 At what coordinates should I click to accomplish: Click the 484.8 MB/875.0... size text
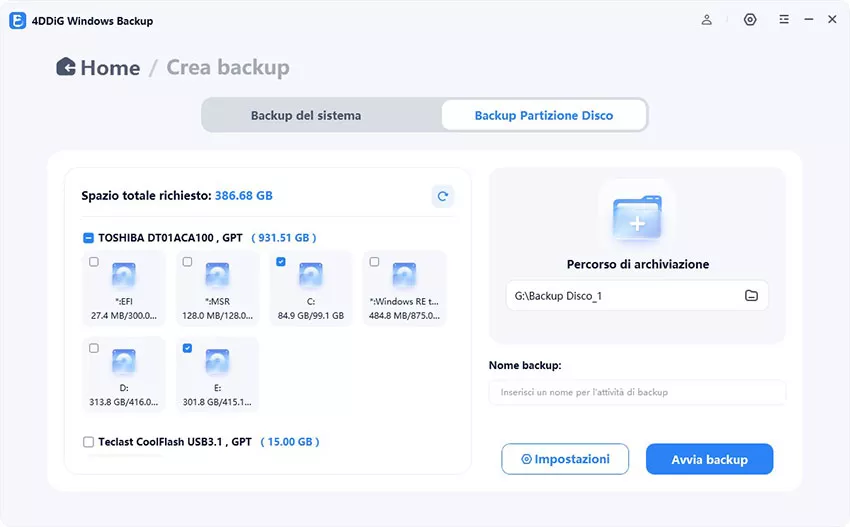coord(404,316)
